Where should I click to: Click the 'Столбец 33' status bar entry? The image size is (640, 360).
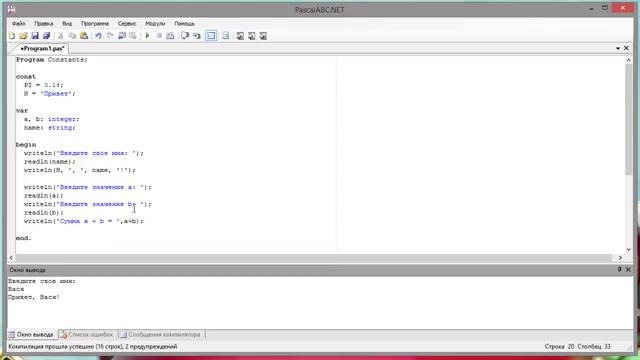[x=594, y=347]
